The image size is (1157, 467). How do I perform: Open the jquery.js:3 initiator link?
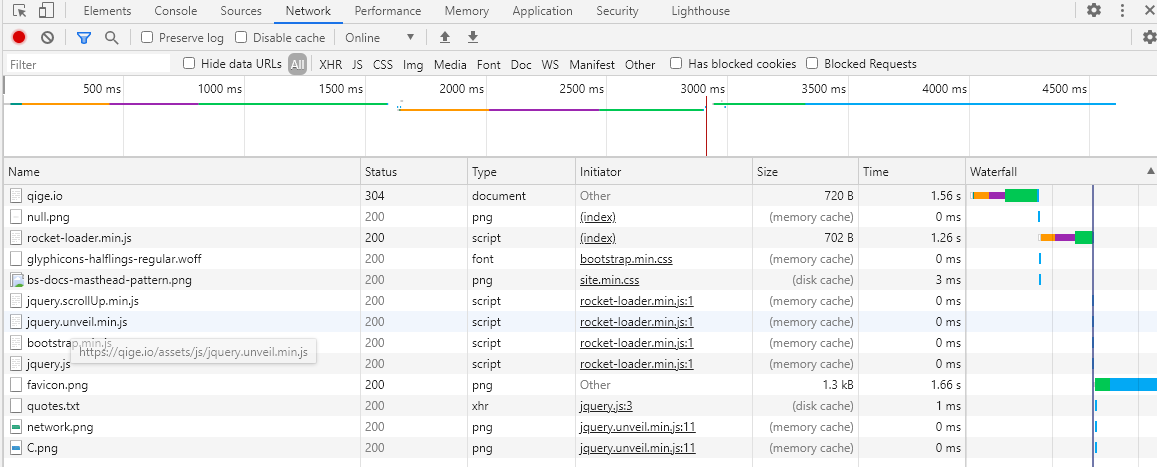coord(607,407)
